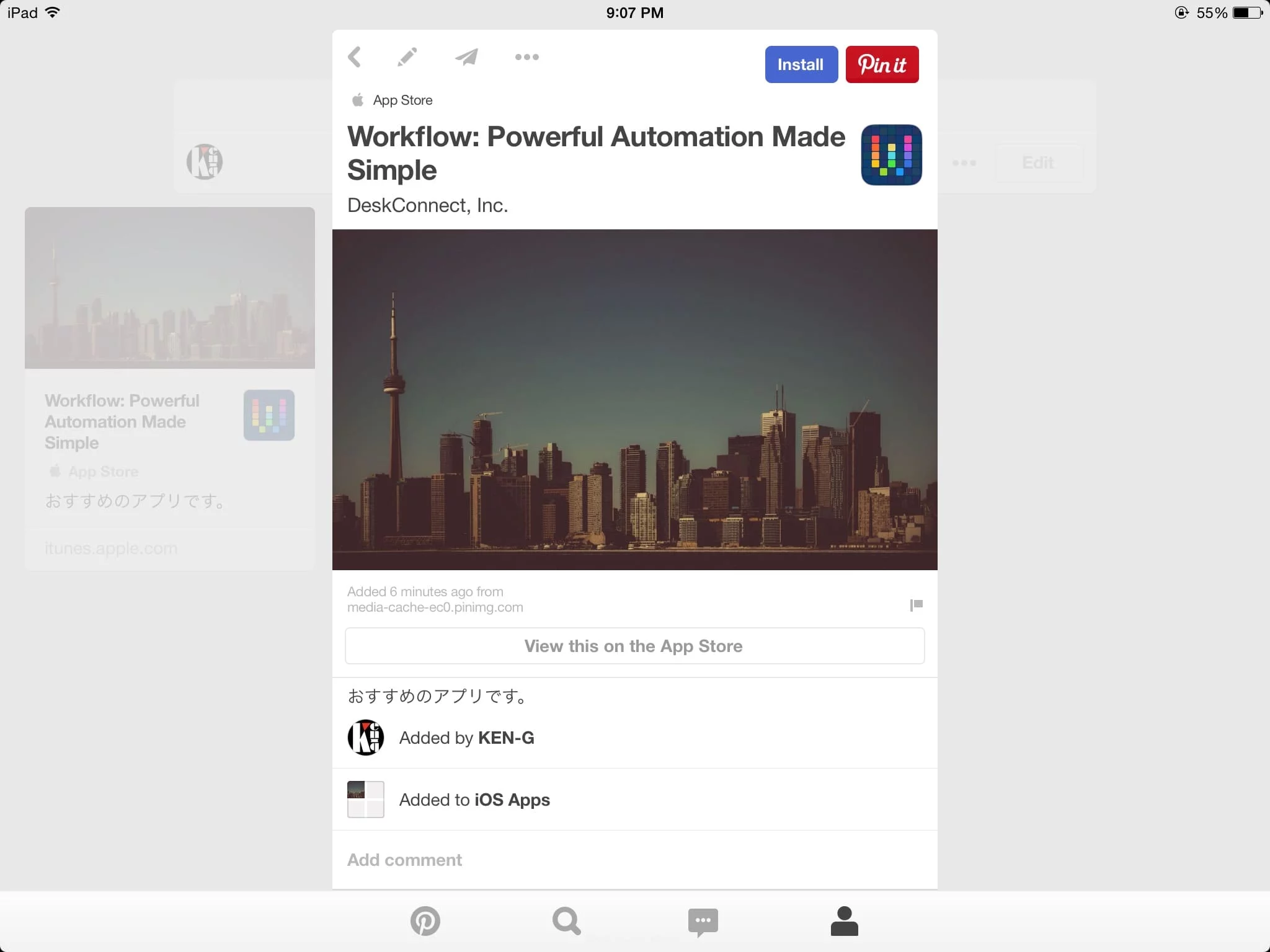
Task: Tap the Workflow pin title text
Action: pos(596,153)
